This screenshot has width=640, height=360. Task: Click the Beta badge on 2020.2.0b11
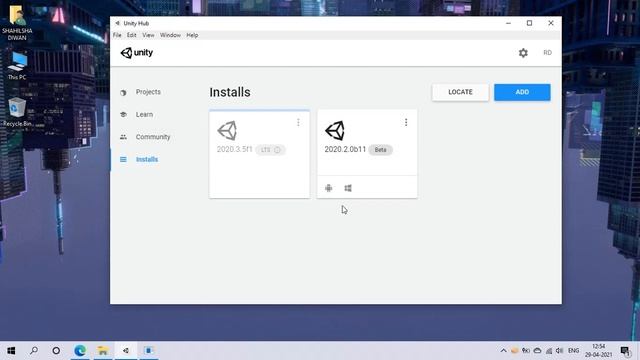click(x=380, y=150)
